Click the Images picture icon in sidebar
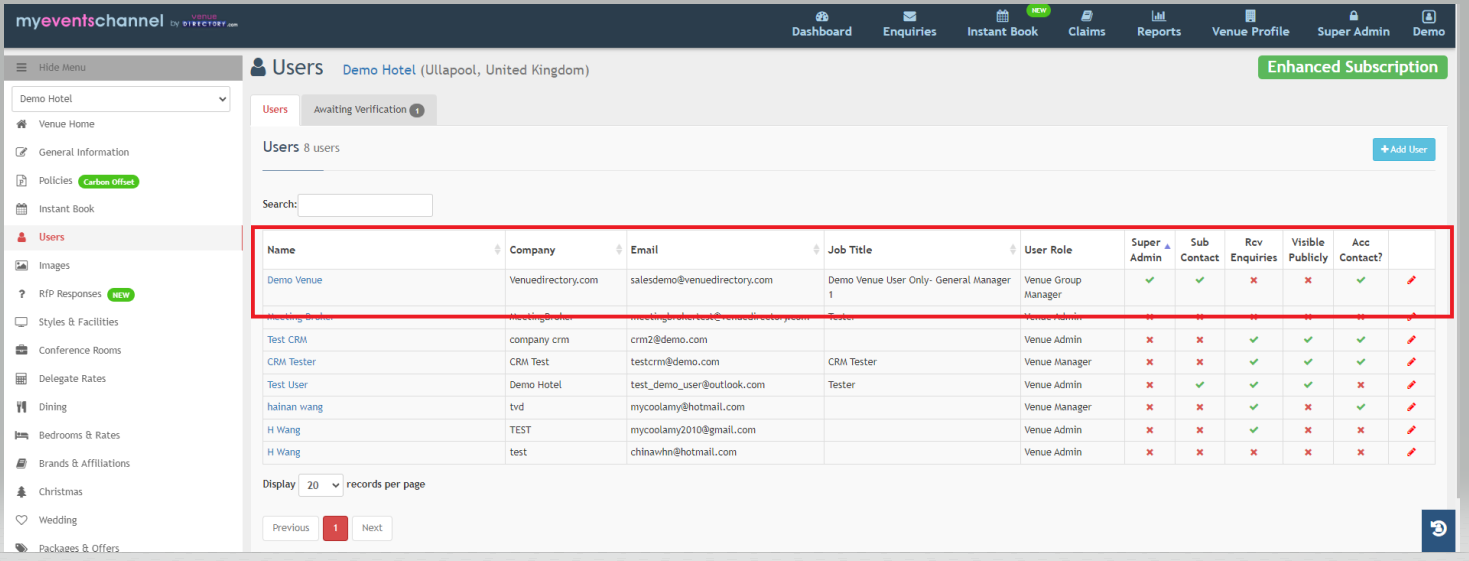Image resolution: width=1469 pixels, height=561 pixels. [x=21, y=266]
